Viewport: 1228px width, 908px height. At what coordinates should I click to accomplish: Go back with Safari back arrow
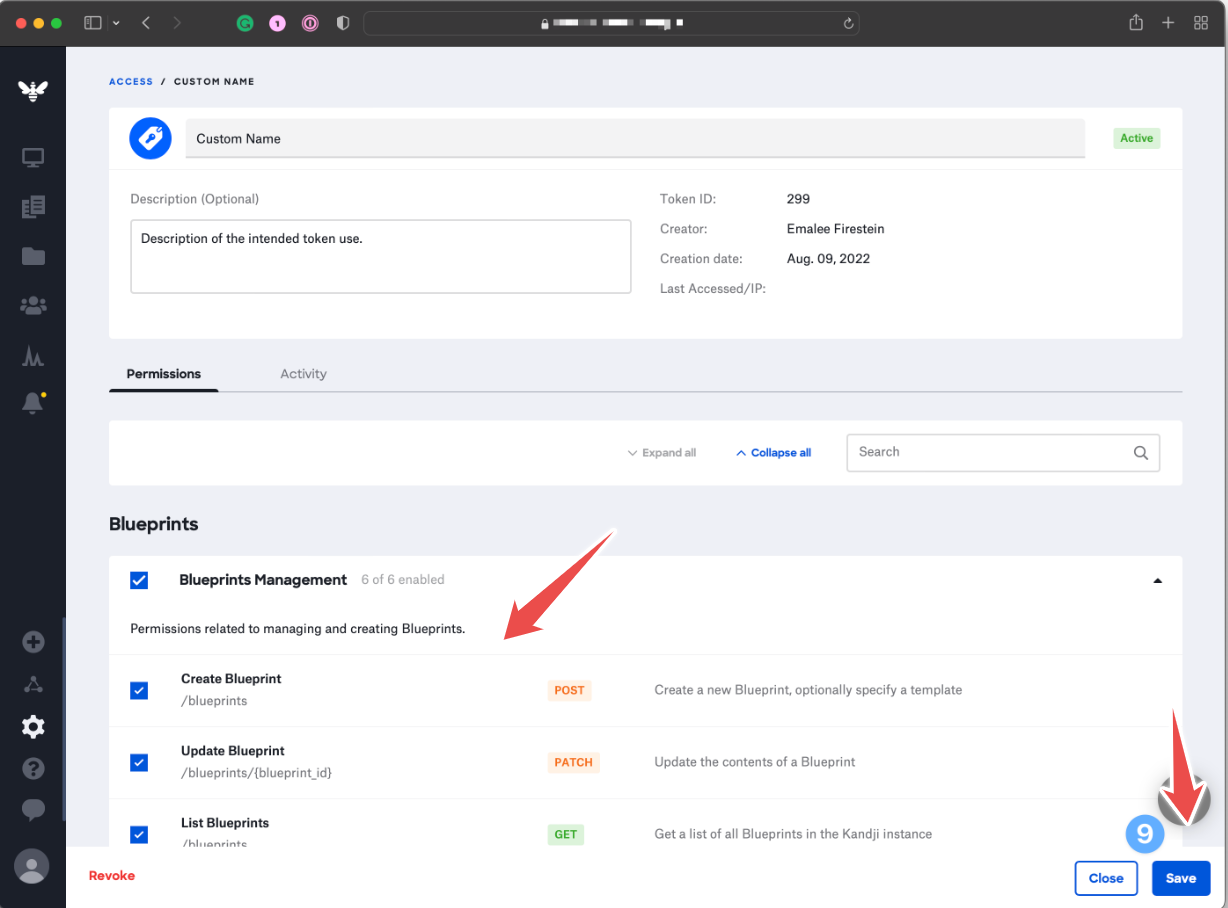[x=146, y=23]
